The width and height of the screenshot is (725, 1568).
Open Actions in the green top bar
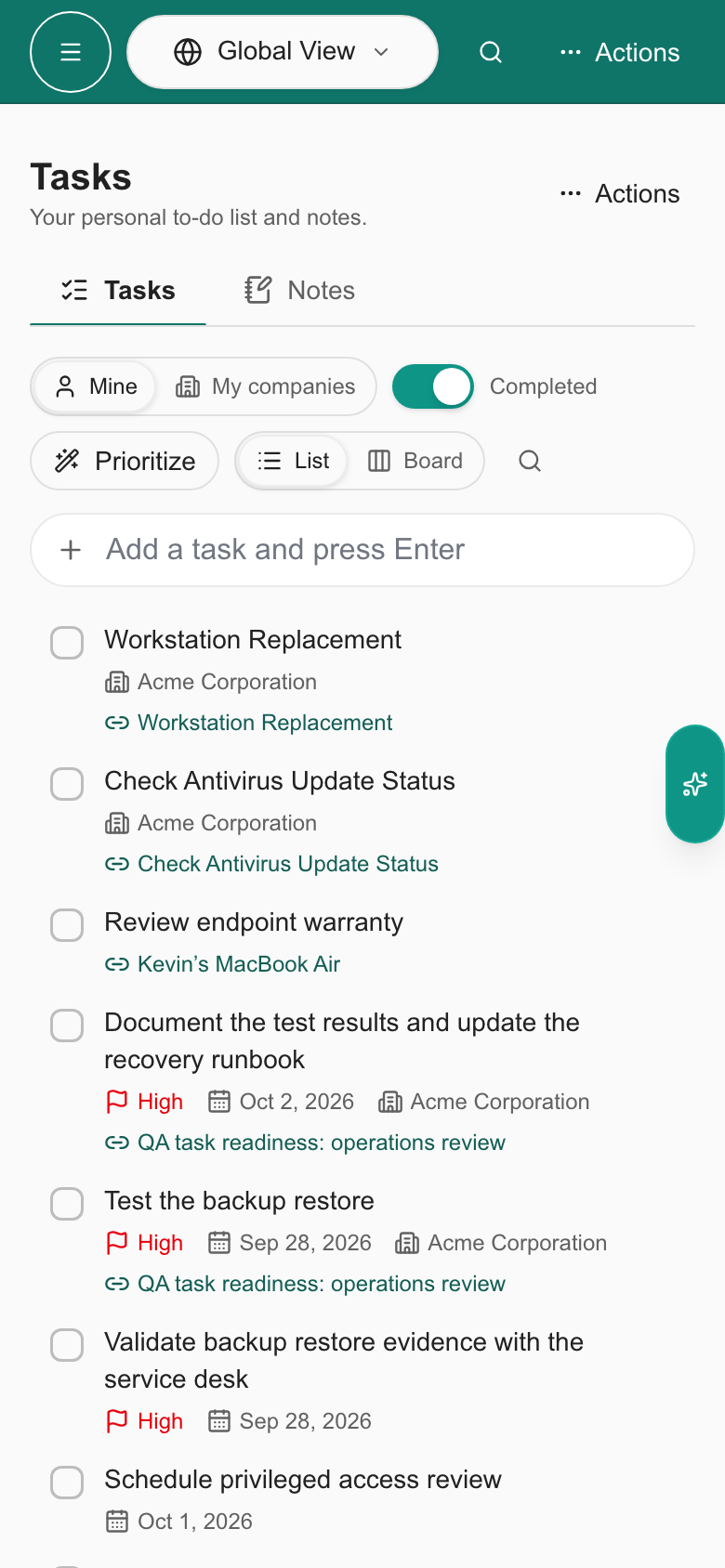620,52
